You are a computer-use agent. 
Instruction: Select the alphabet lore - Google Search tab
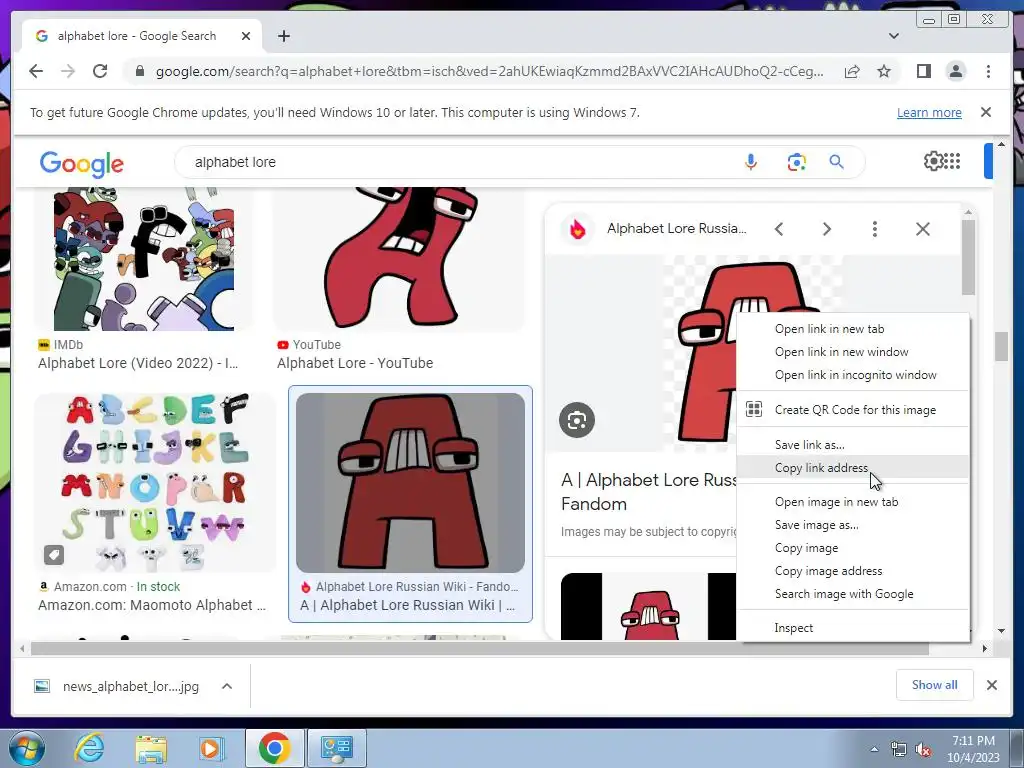tap(142, 36)
